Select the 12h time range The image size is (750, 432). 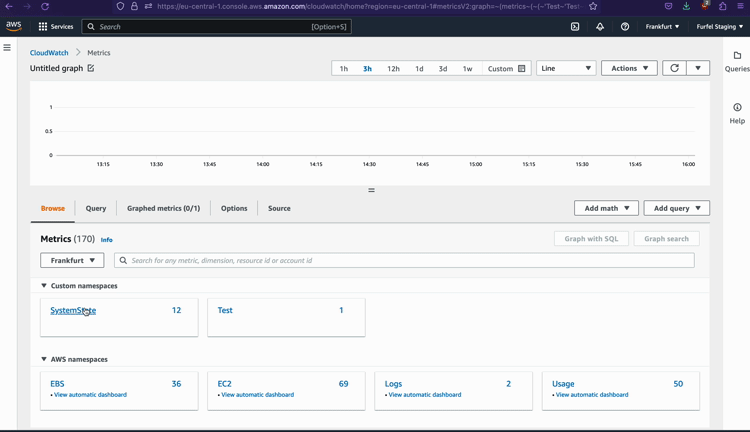coord(393,68)
